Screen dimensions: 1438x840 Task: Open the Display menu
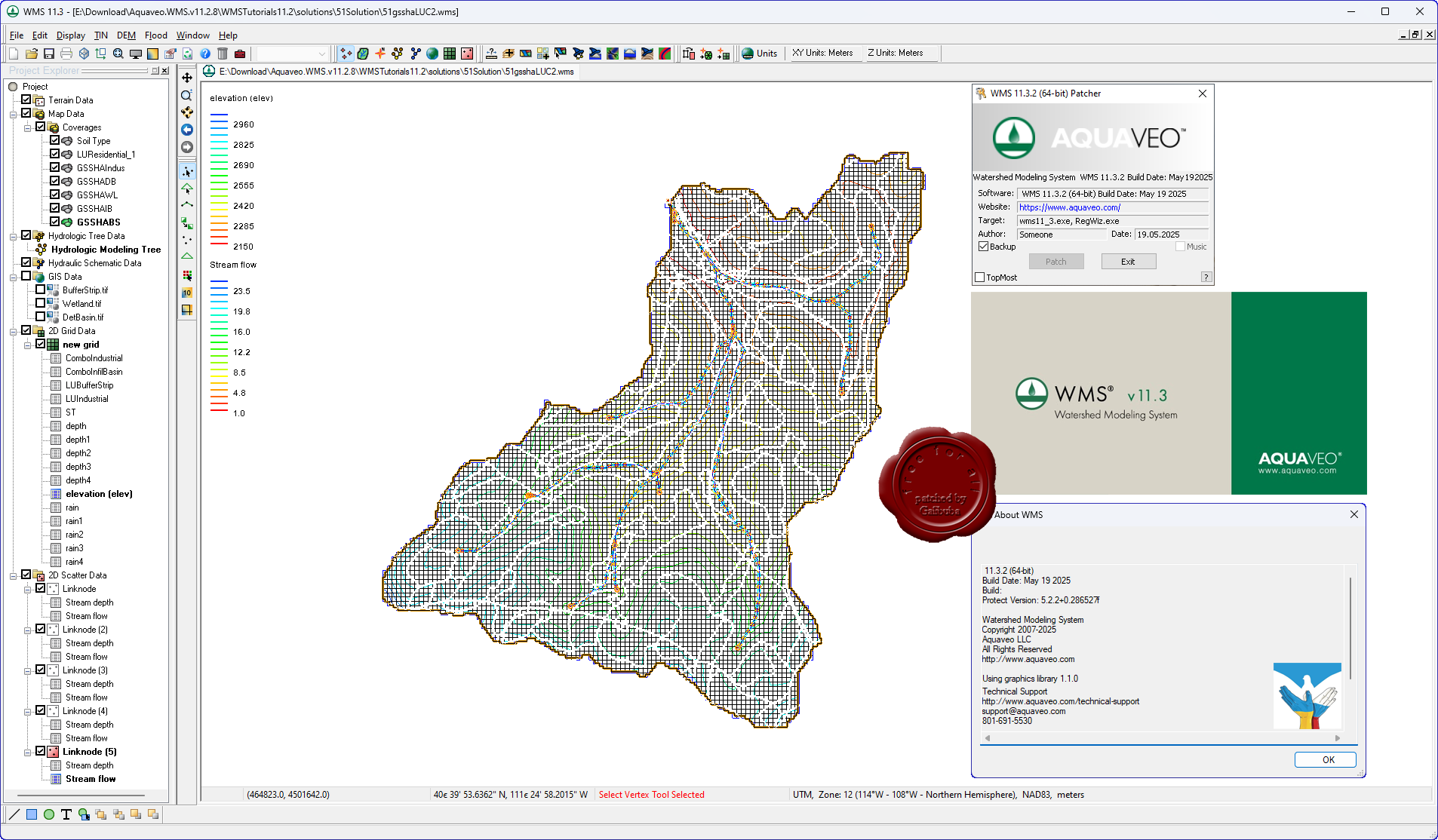[x=70, y=35]
